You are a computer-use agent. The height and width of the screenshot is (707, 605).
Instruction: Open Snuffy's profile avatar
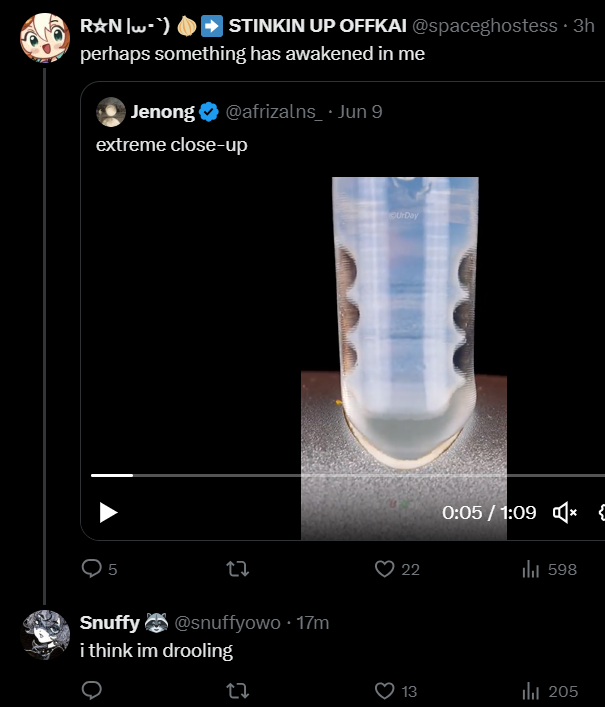pos(45,634)
